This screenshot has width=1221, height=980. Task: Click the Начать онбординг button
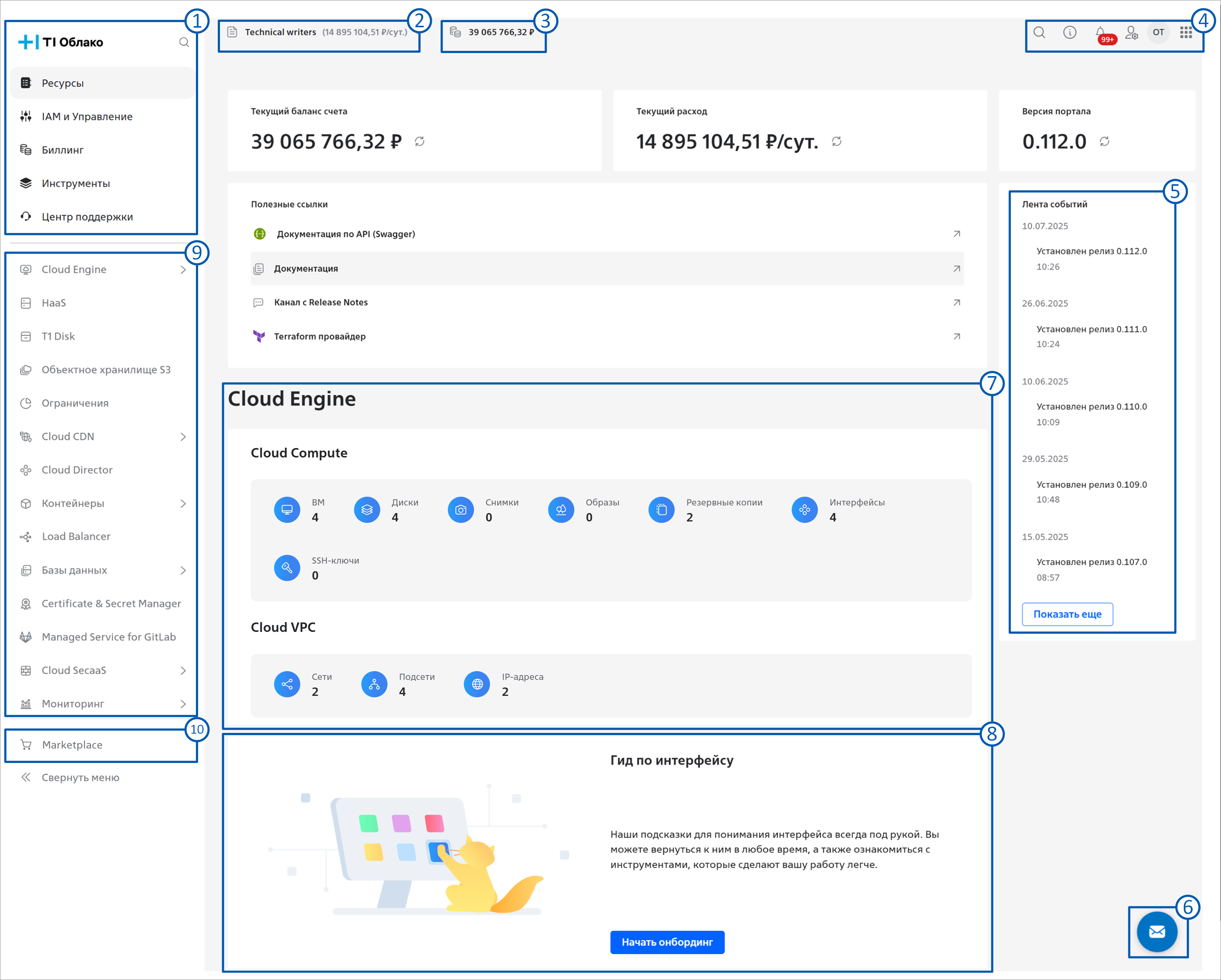(x=667, y=942)
